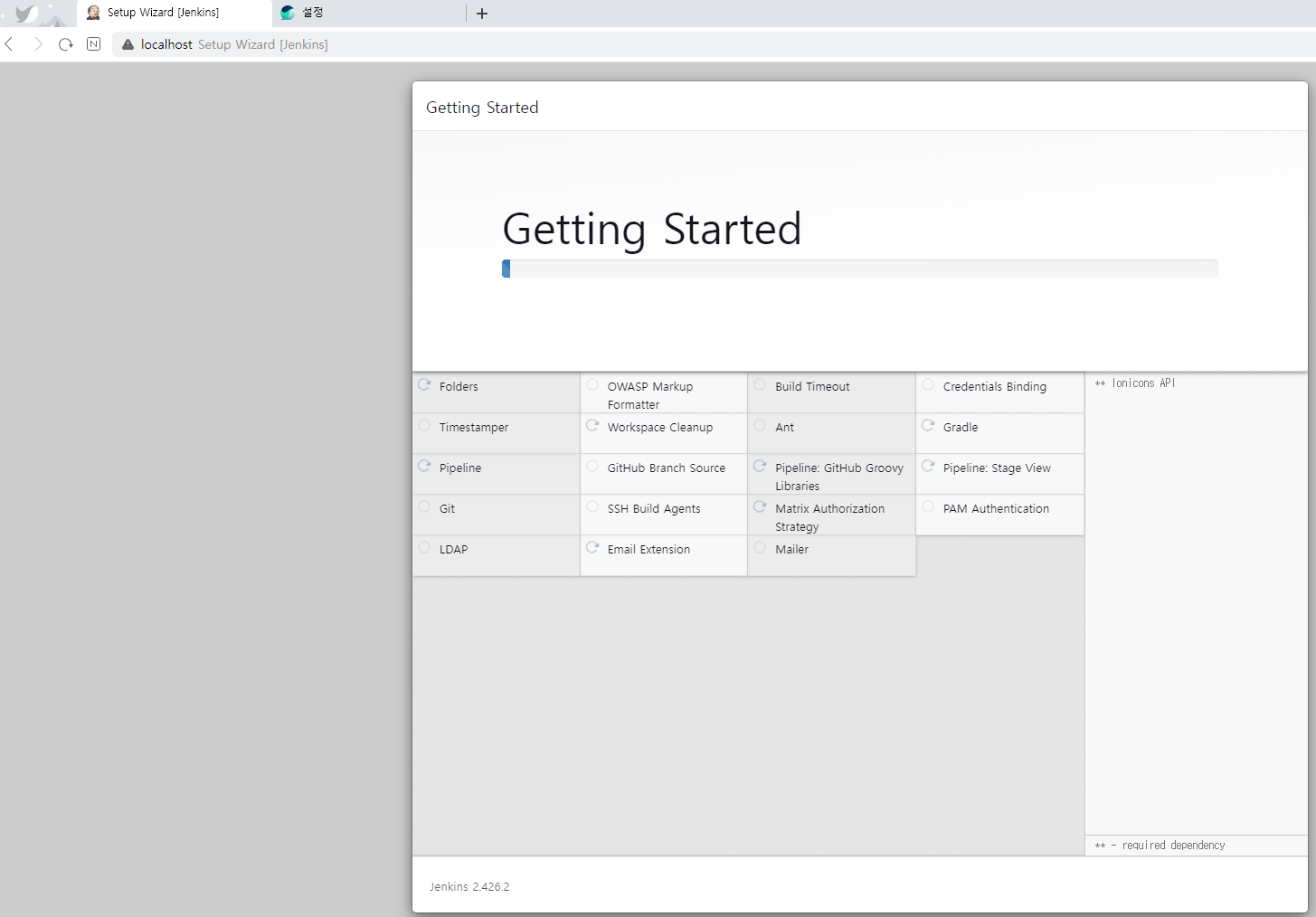Click the Jenkins favicon on the Setup Wizard tab
1316x917 pixels.
[93, 13]
